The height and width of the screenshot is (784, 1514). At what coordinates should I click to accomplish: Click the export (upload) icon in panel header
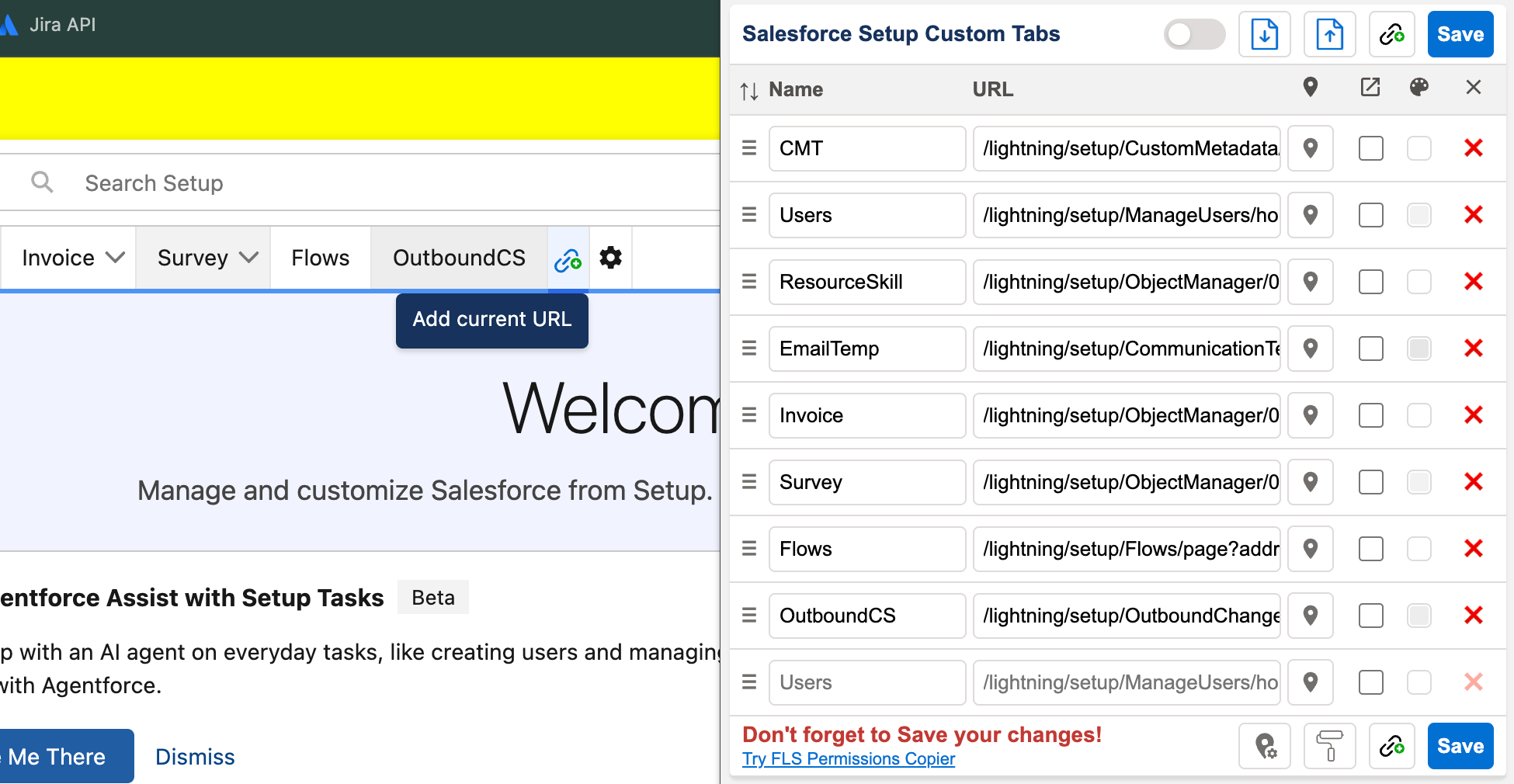click(x=1329, y=34)
